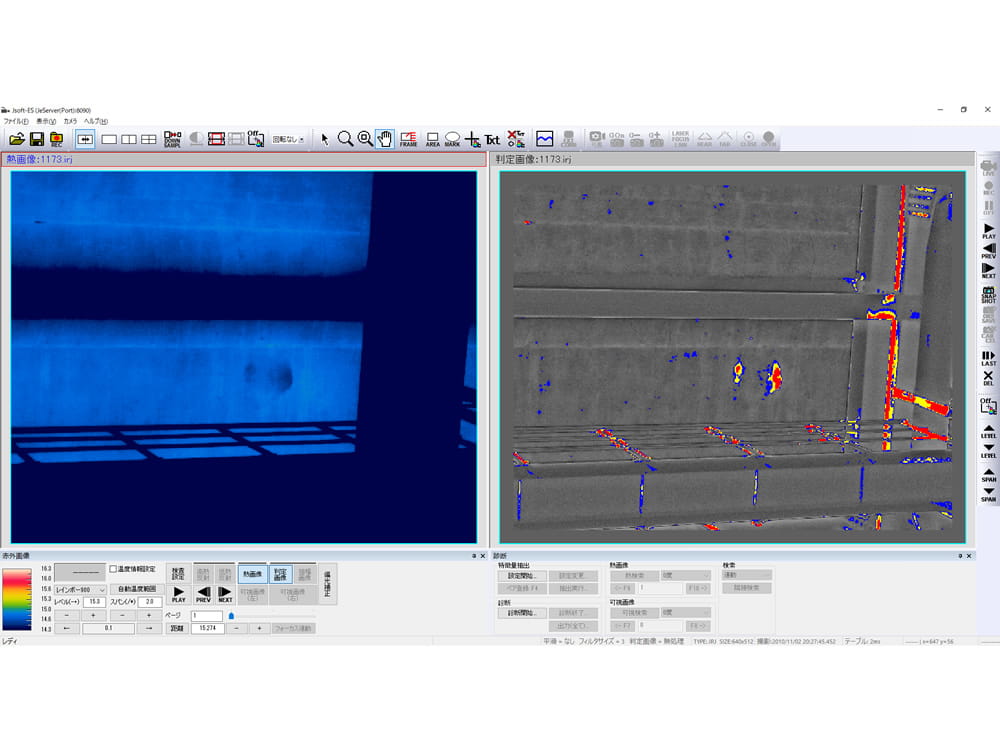Image resolution: width=1000 pixels, height=750 pixels.
Task: Select the MARK ellipse tool
Action: 452,139
